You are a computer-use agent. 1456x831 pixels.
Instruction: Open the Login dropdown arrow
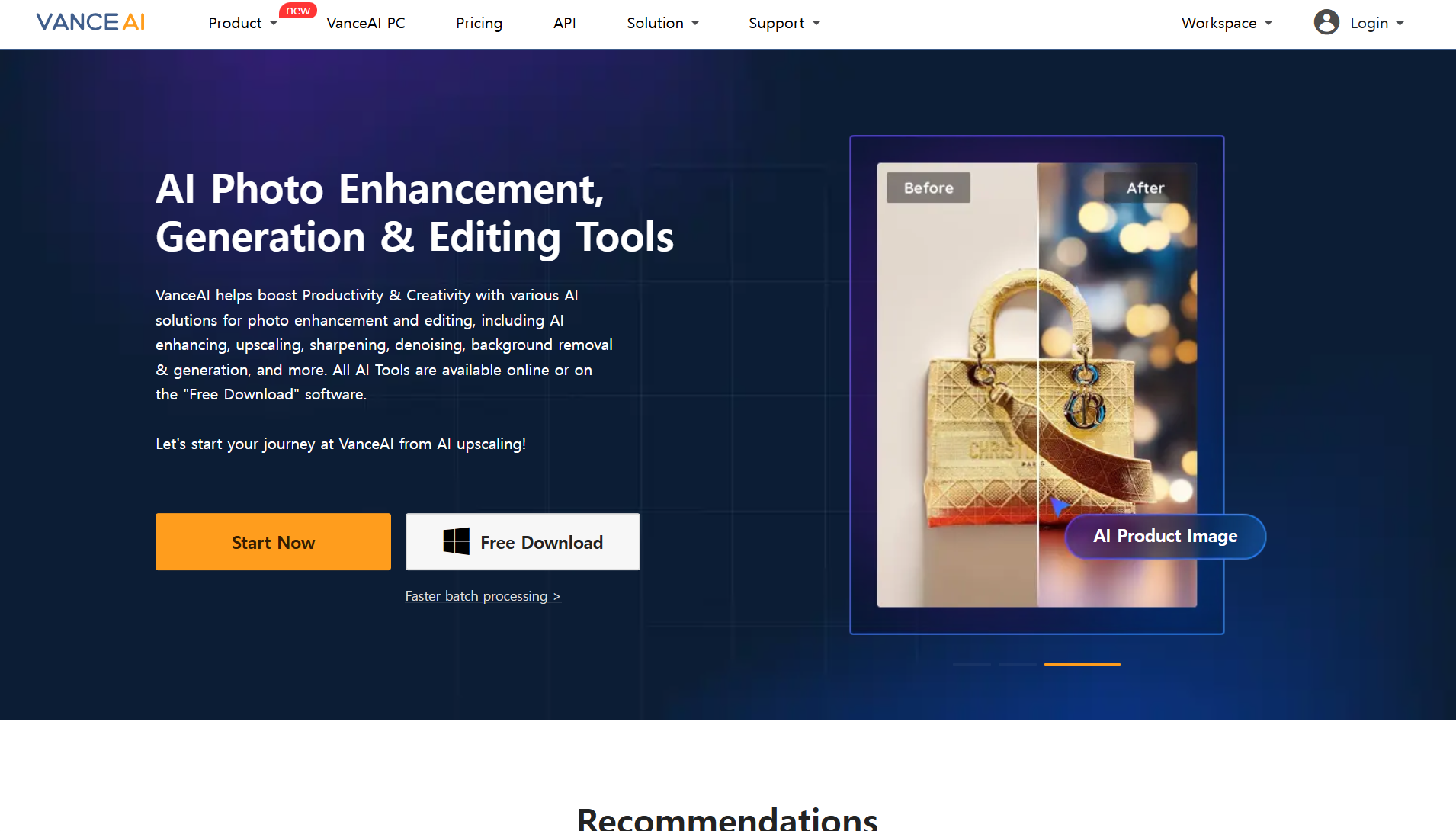click(1400, 23)
